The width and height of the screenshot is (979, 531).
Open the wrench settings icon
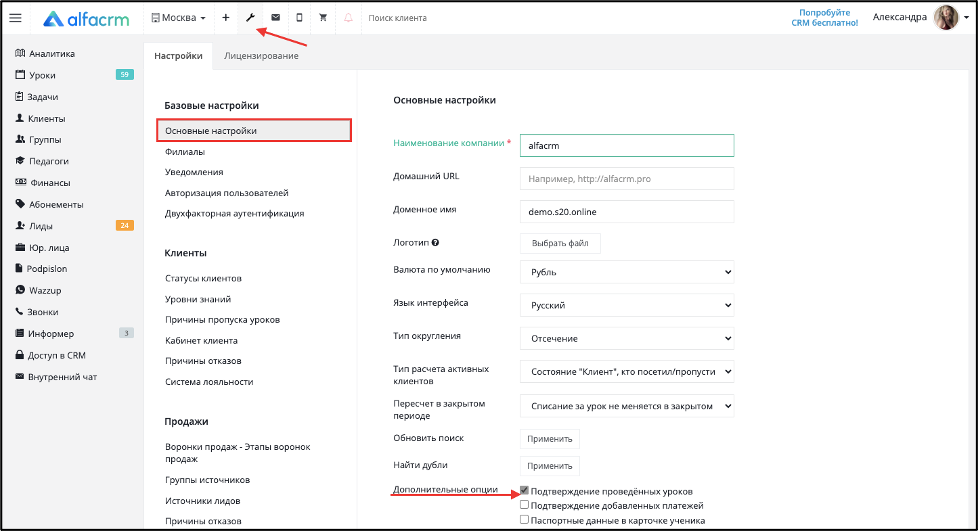(250, 17)
